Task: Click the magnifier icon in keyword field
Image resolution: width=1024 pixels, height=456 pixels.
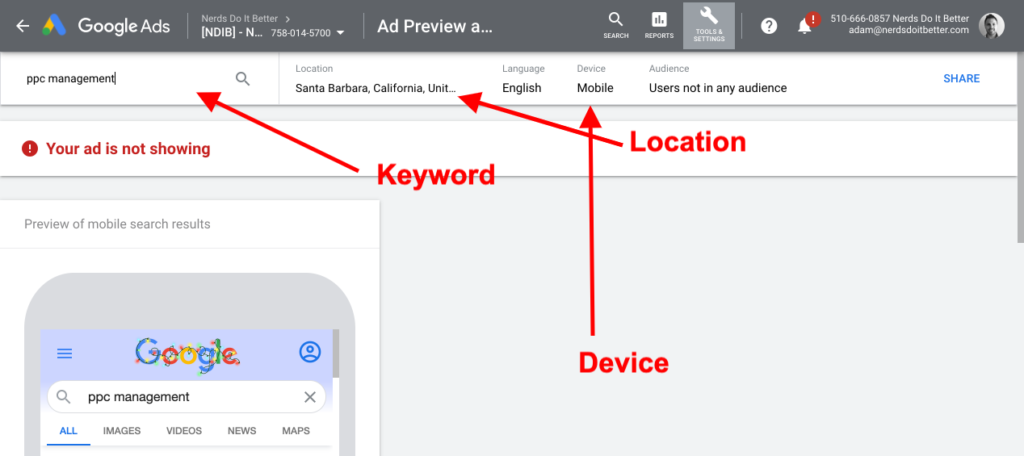Action: coord(242,79)
